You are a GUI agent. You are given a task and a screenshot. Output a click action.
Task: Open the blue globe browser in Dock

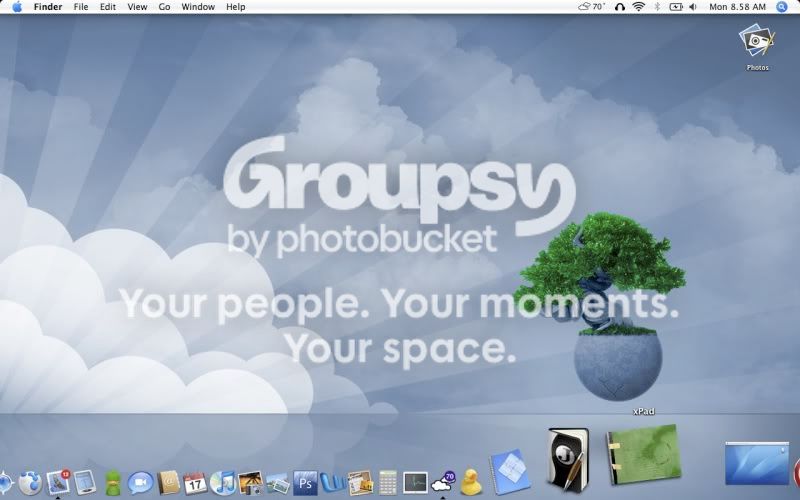[x=30, y=483]
